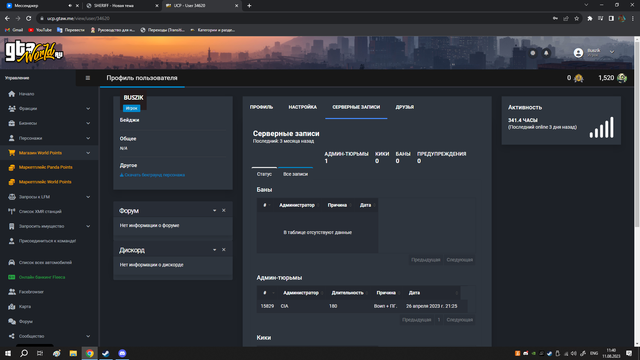Screen dimensions: 640x360
Task: Expand the Запросить имущество chevron
Action: point(88,226)
